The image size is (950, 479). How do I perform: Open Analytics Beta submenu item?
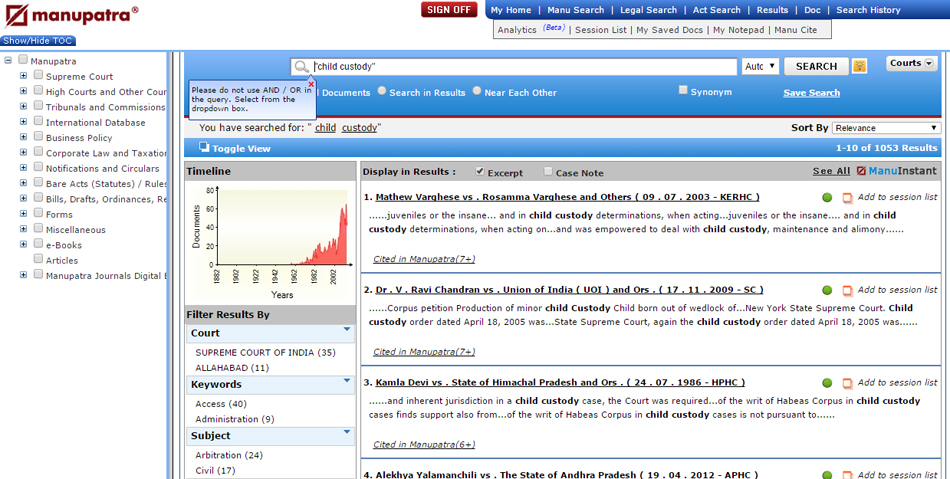[x=531, y=29]
